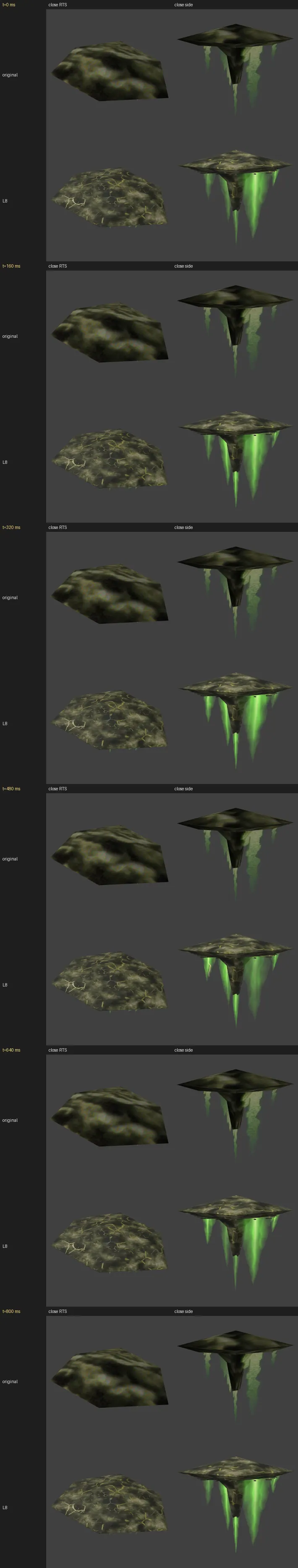This screenshot has width=298, height=1568.
Task: Click "L8" label in the t=480 ms section
Action: point(5,984)
